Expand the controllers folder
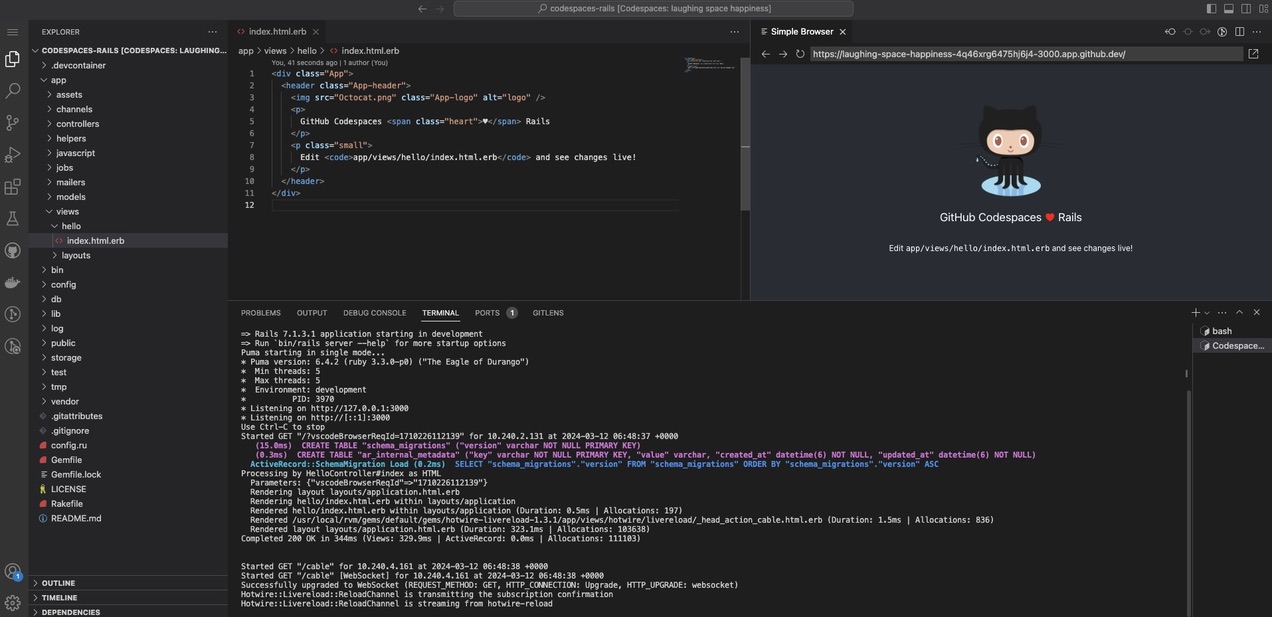The image size is (1272, 617). (130, 124)
